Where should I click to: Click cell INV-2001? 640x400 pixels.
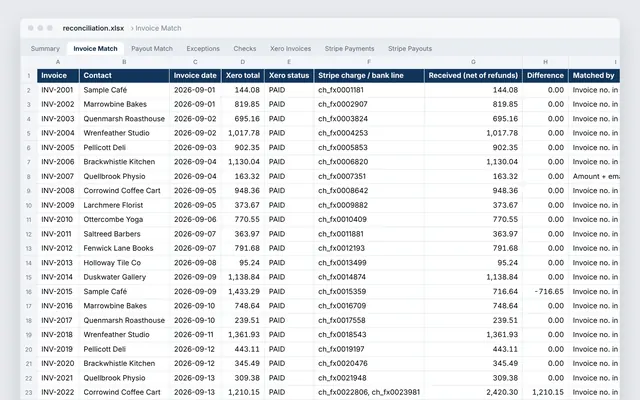coord(58,90)
